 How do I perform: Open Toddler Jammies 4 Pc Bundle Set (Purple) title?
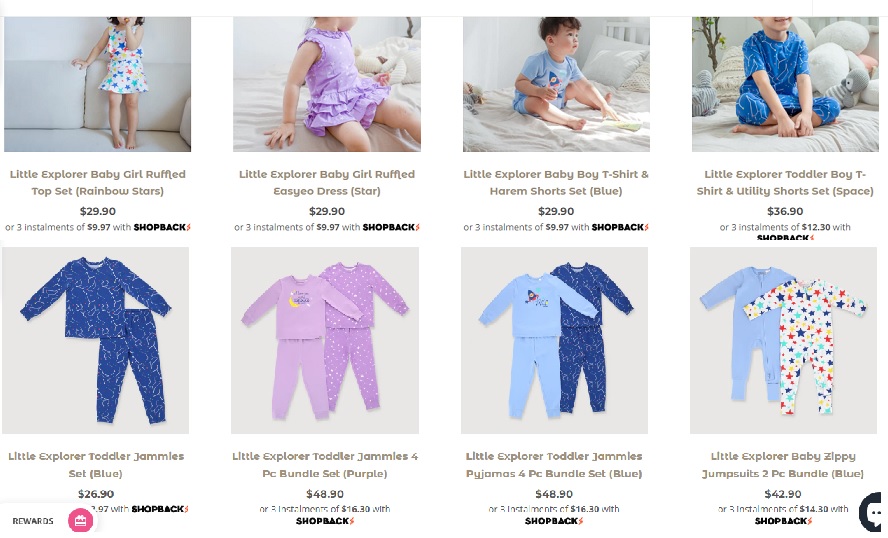tap(325, 464)
